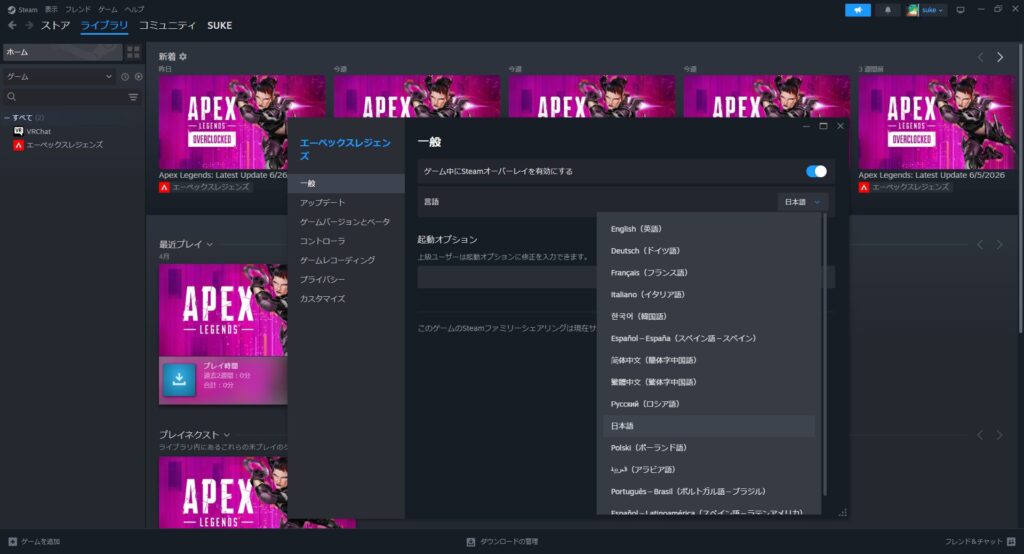The image size is (1024, 554).
Task: Advance What's New shelf with right arrow
Action: (1000, 57)
